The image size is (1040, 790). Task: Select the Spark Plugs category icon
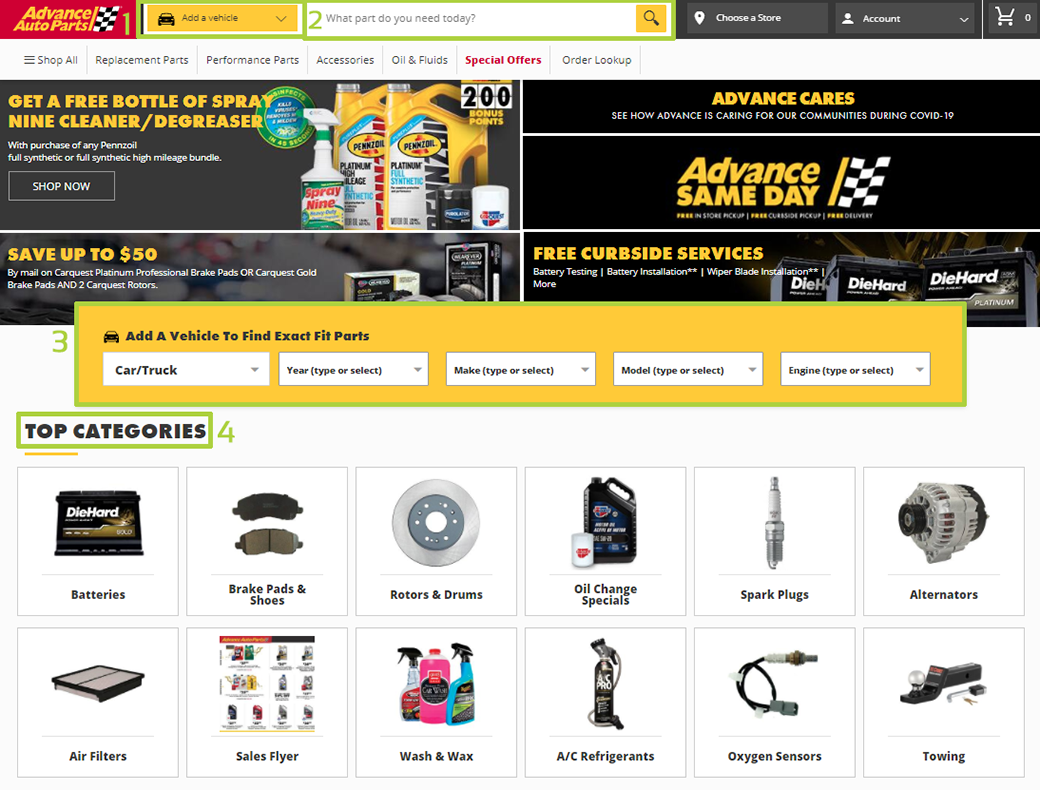774,520
